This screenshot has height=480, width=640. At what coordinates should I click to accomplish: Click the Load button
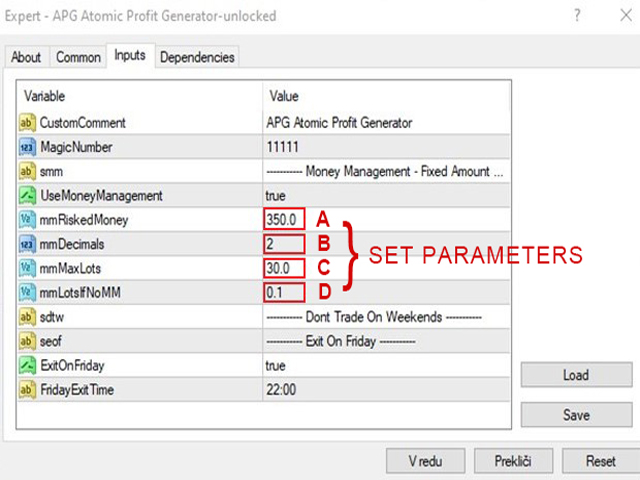(x=576, y=375)
